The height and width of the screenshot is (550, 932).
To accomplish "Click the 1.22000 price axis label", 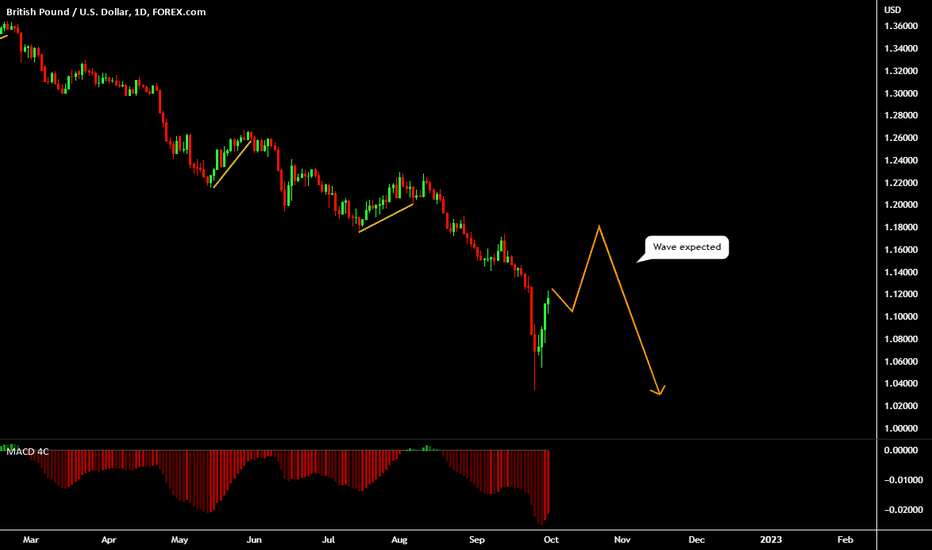I will pos(900,183).
